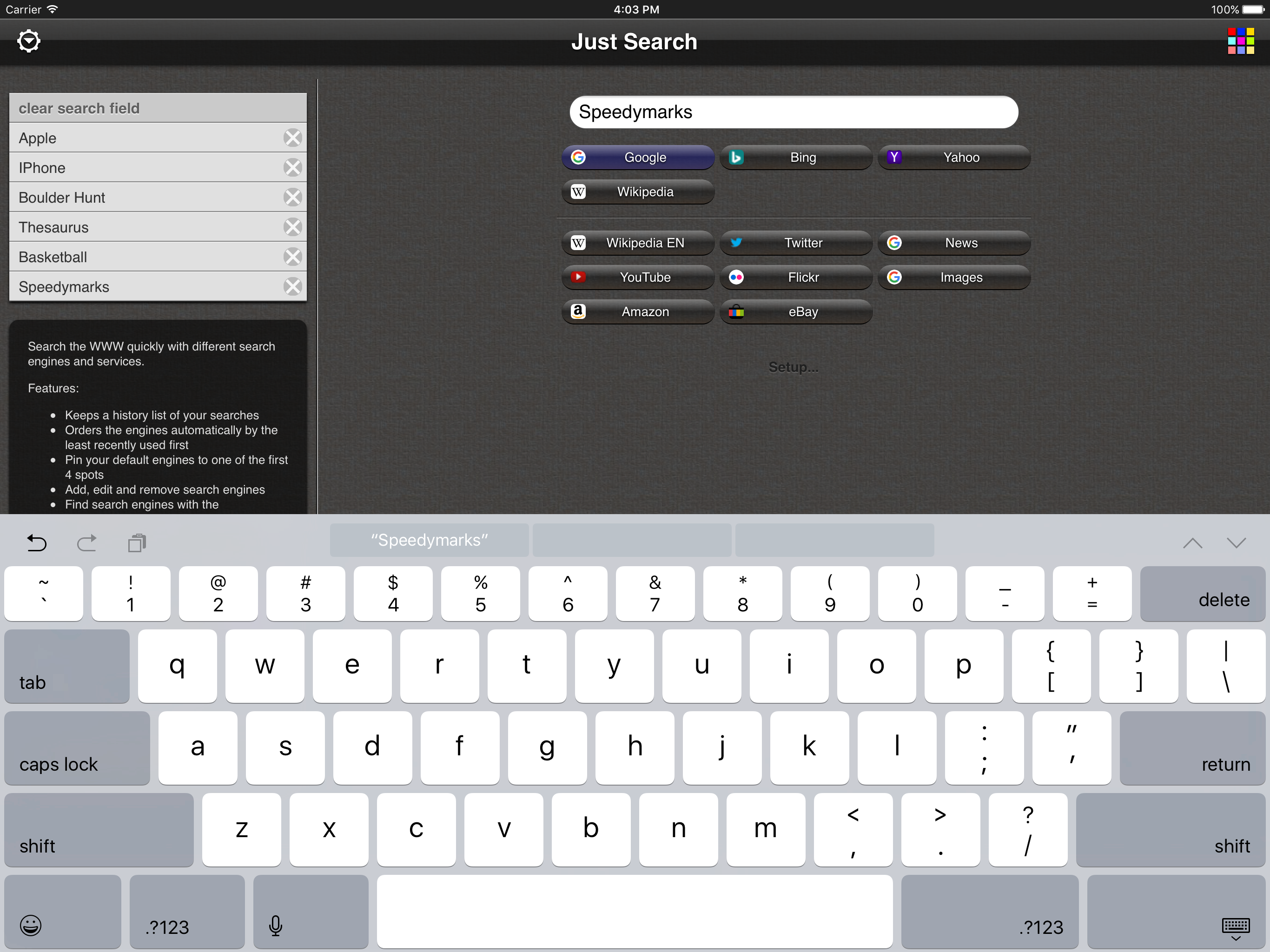
Task: Open settings via the gear icon
Action: pyautogui.click(x=29, y=41)
